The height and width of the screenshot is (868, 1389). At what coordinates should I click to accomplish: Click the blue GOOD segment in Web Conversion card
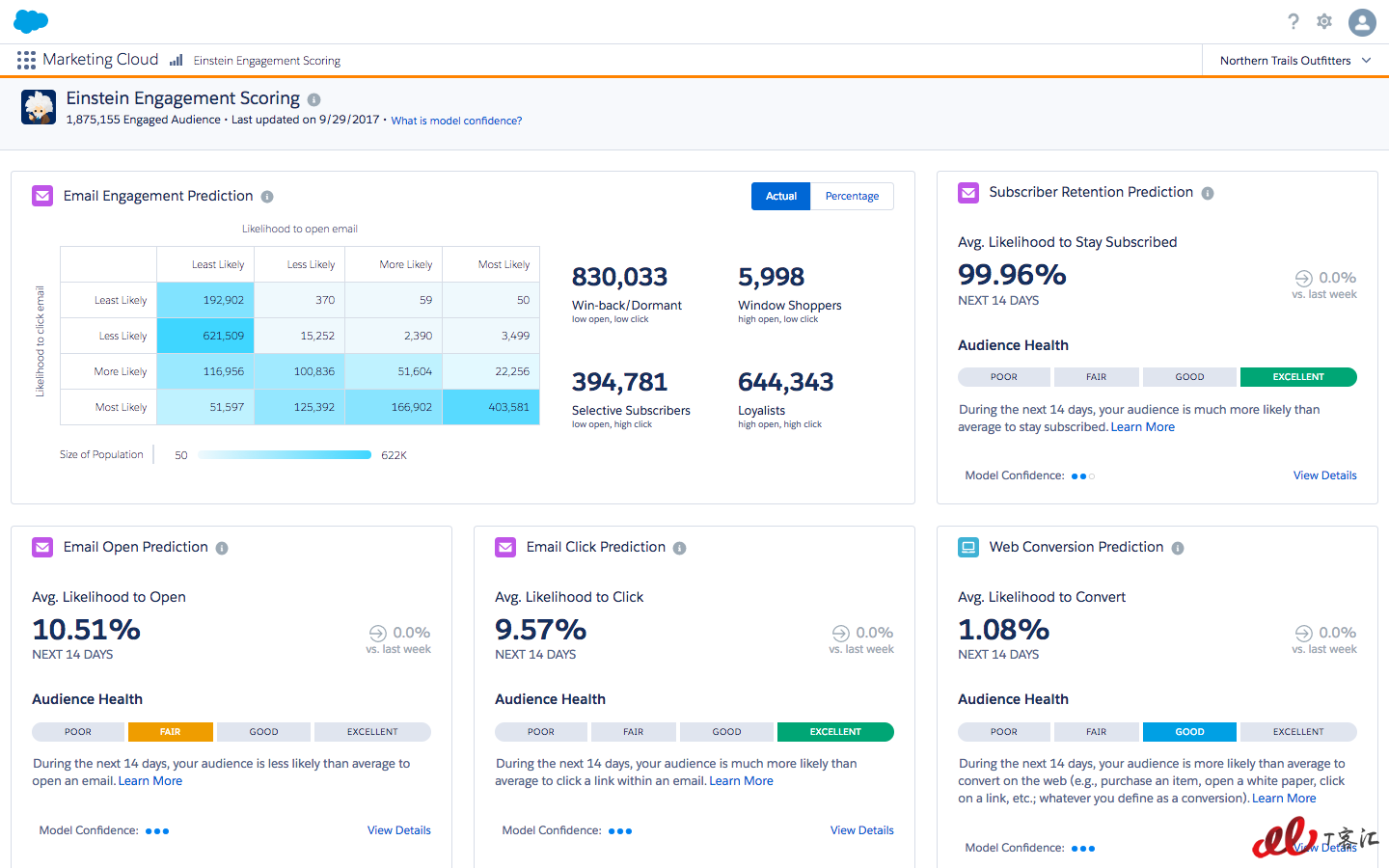[1189, 732]
